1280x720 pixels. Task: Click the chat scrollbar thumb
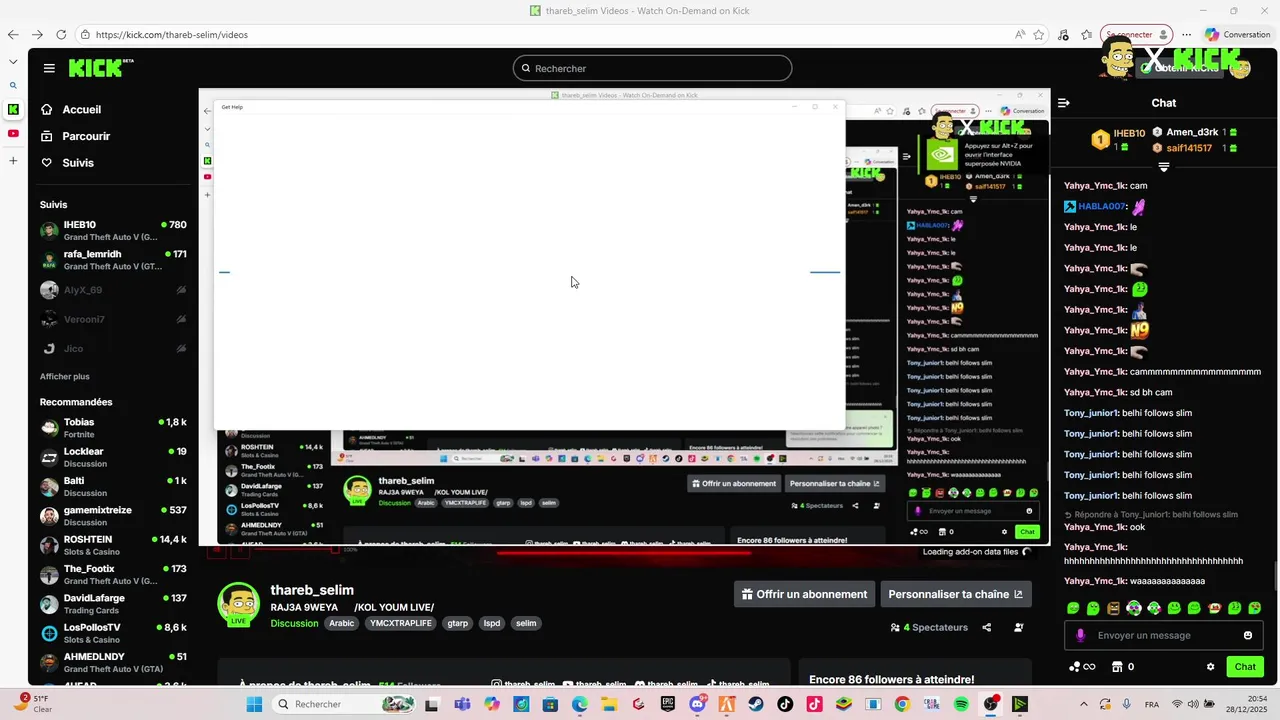pos(1275,577)
